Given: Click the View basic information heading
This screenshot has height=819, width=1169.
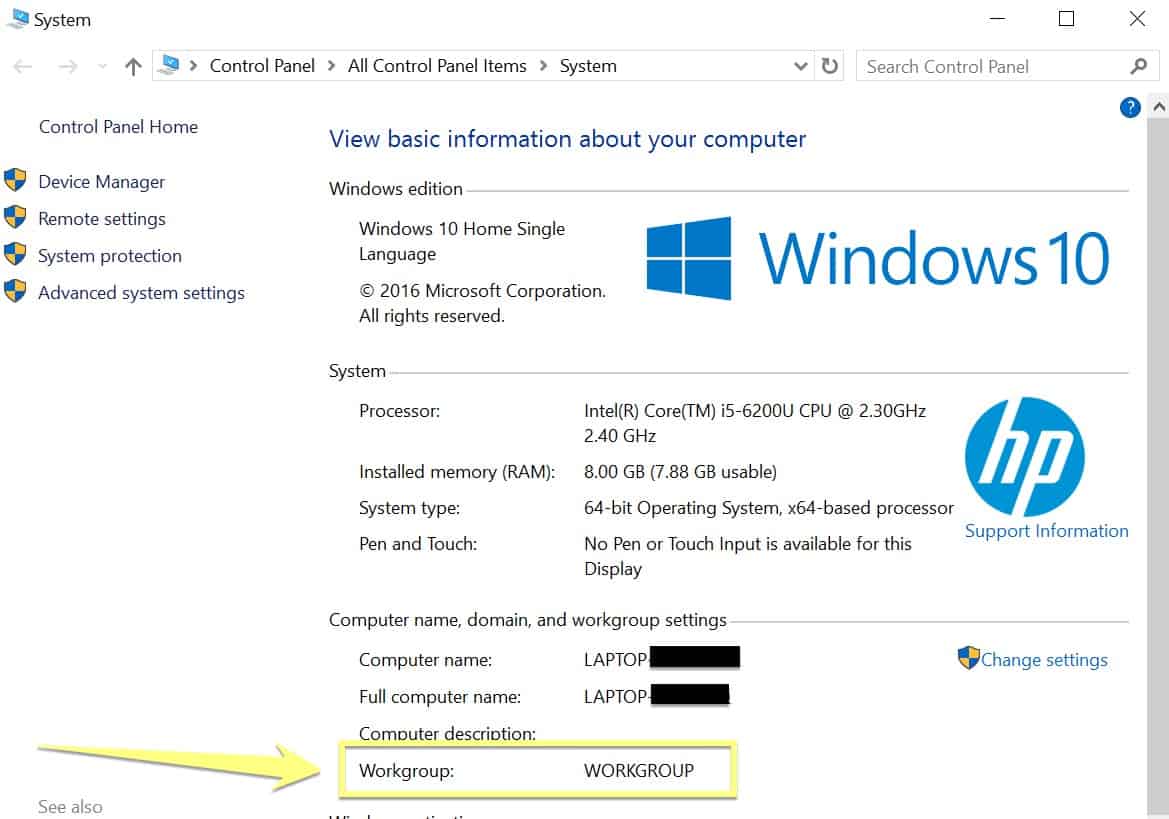Looking at the screenshot, I should point(567,139).
